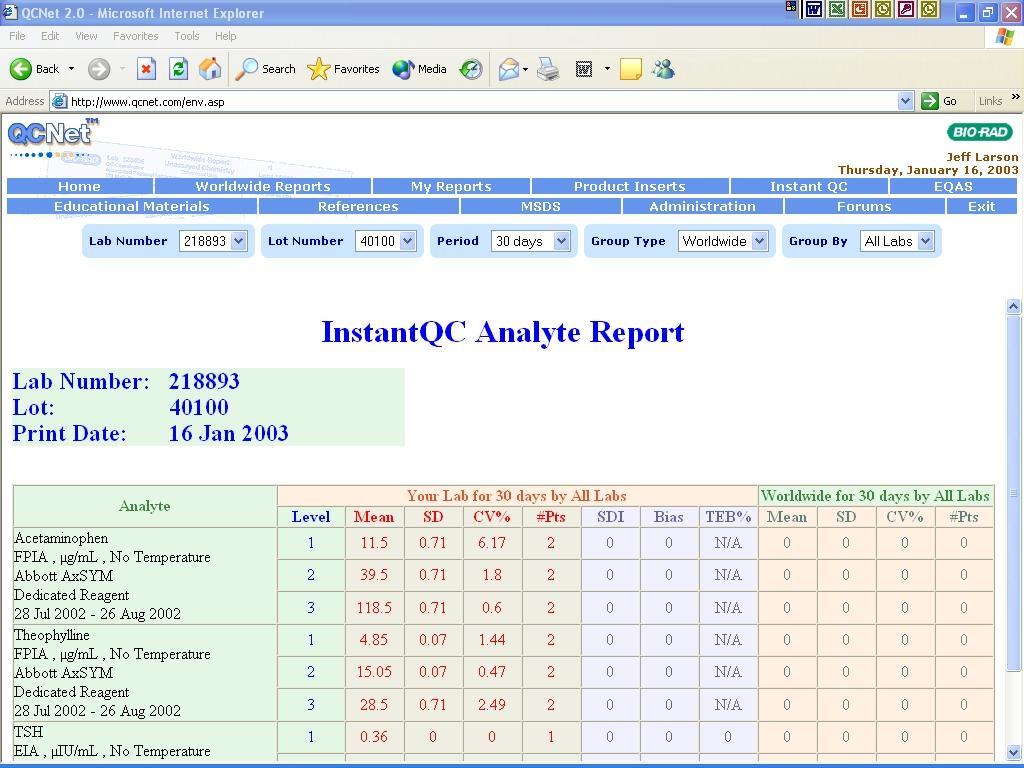This screenshot has width=1024, height=768.
Task: Open the Group Type dropdown
Action: point(723,241)
